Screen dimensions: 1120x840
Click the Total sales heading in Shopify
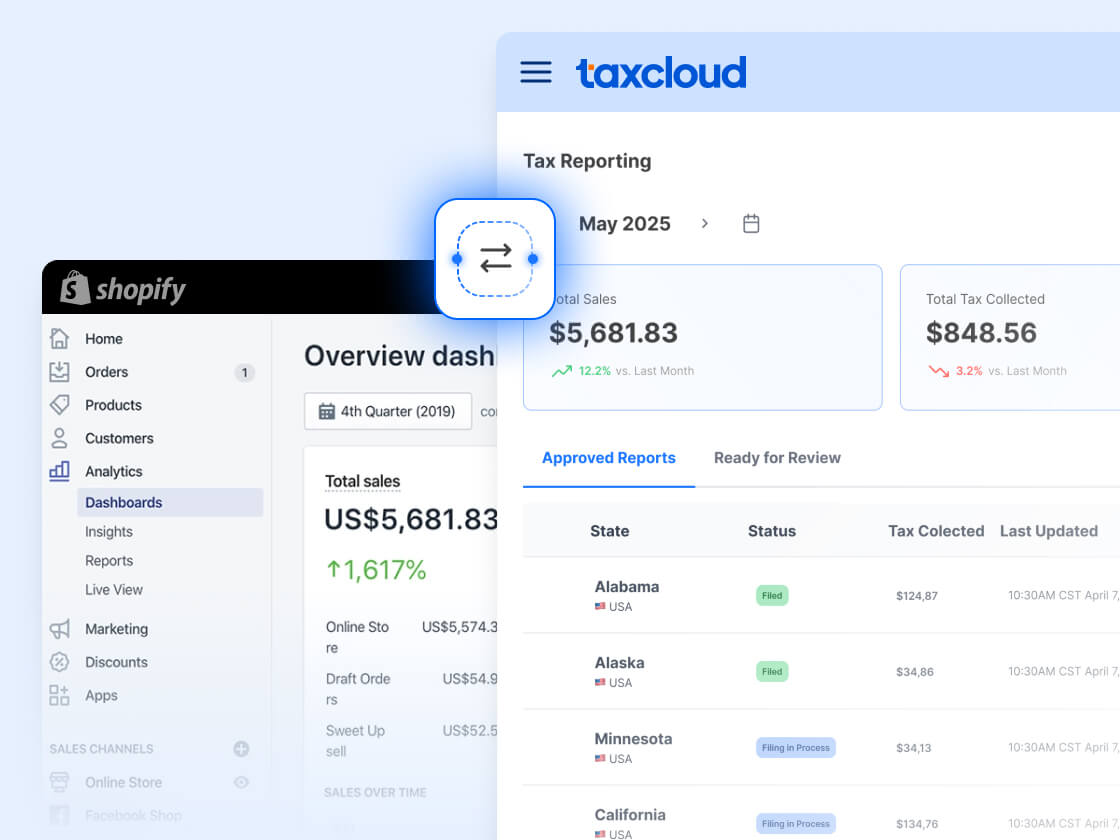click(362, 481)
